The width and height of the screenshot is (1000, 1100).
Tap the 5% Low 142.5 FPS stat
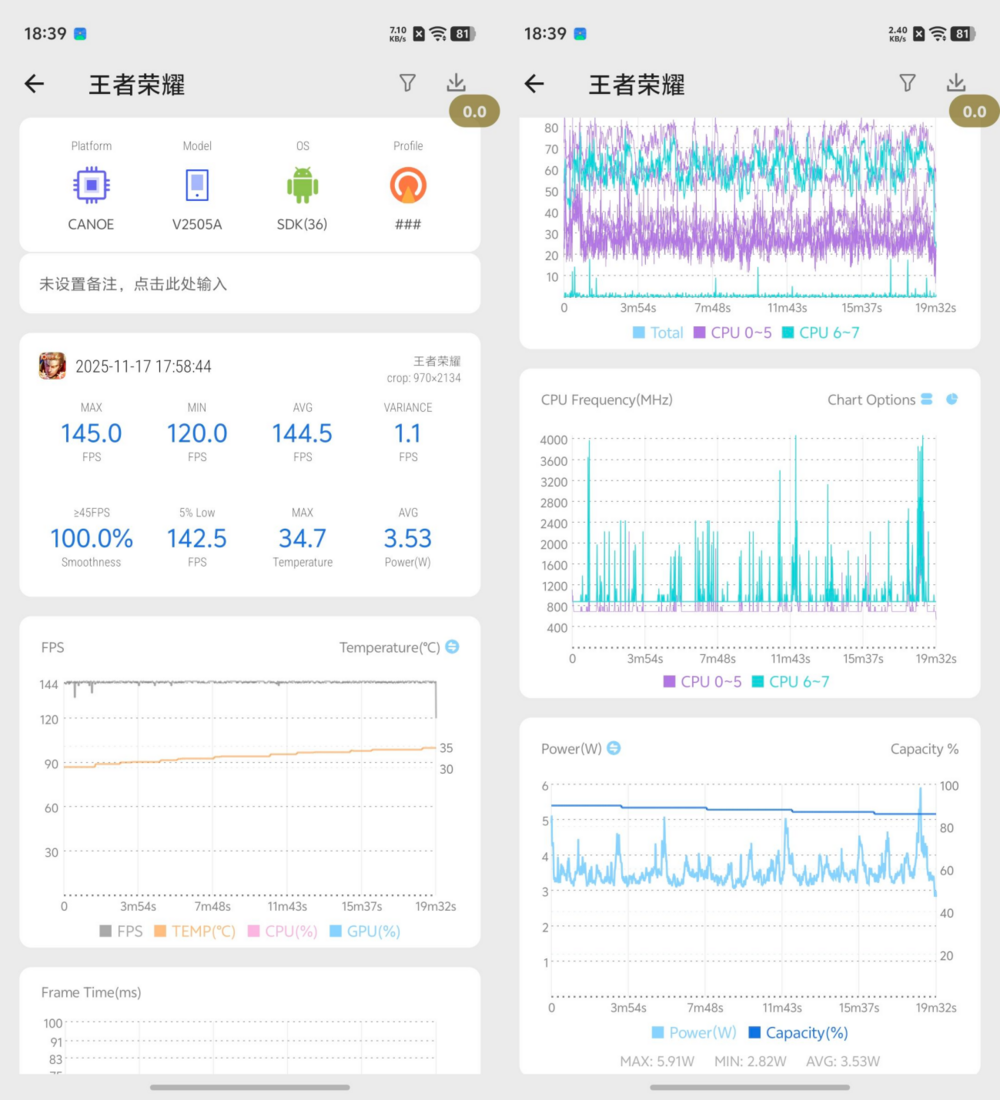pos(197,538)
